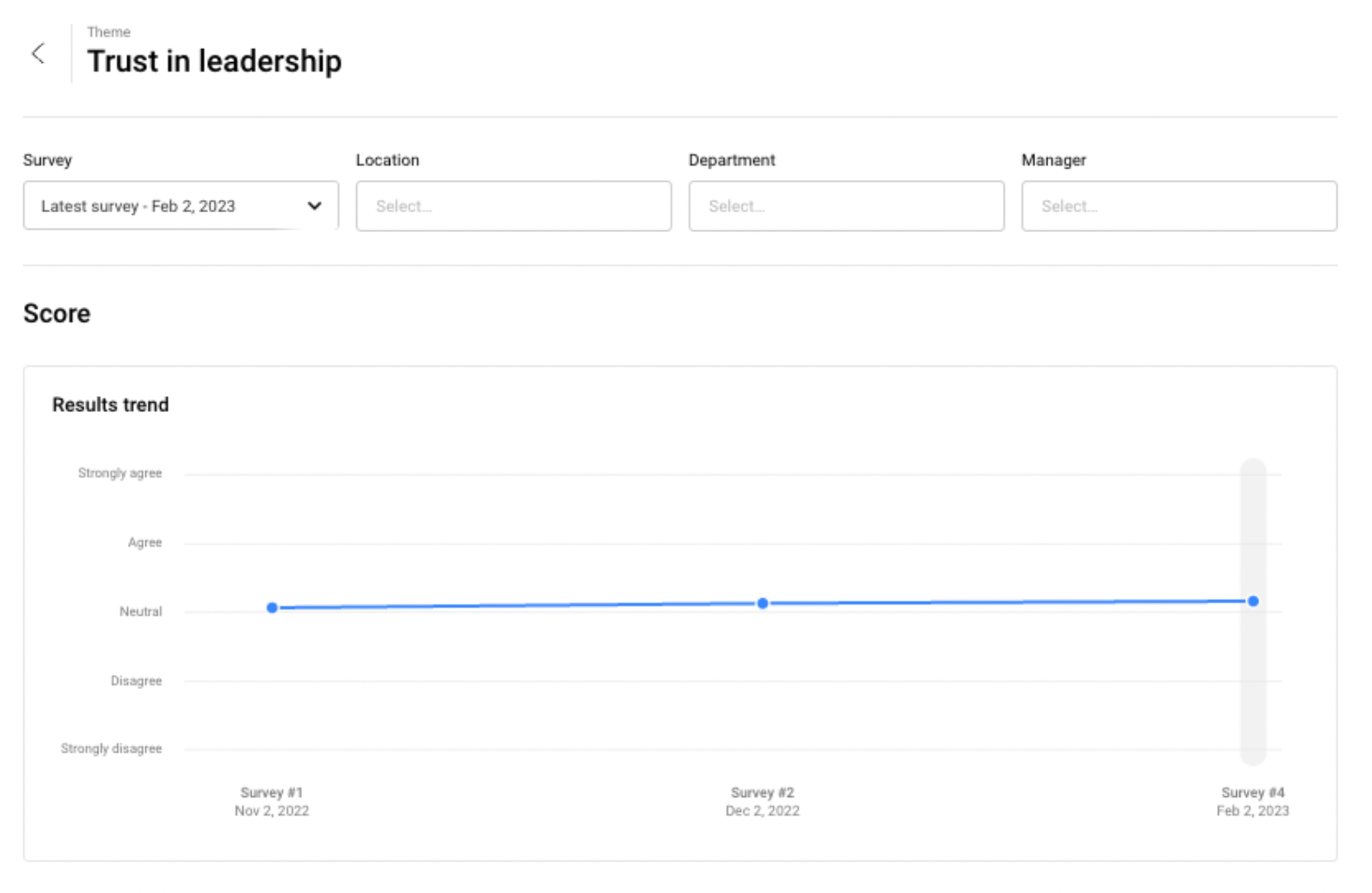Open the Latest survey selector
1372x893 pixels.
[x=138, y=206]
